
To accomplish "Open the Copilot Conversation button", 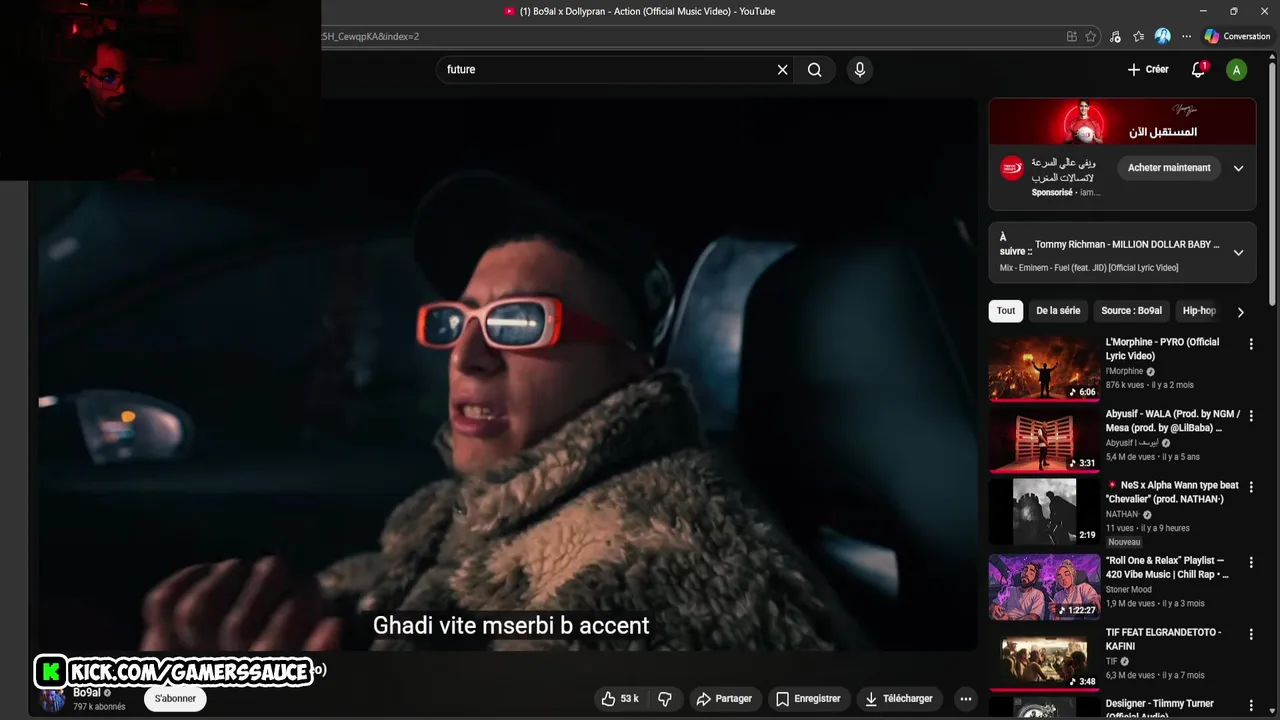I will tap(1237, 36).
